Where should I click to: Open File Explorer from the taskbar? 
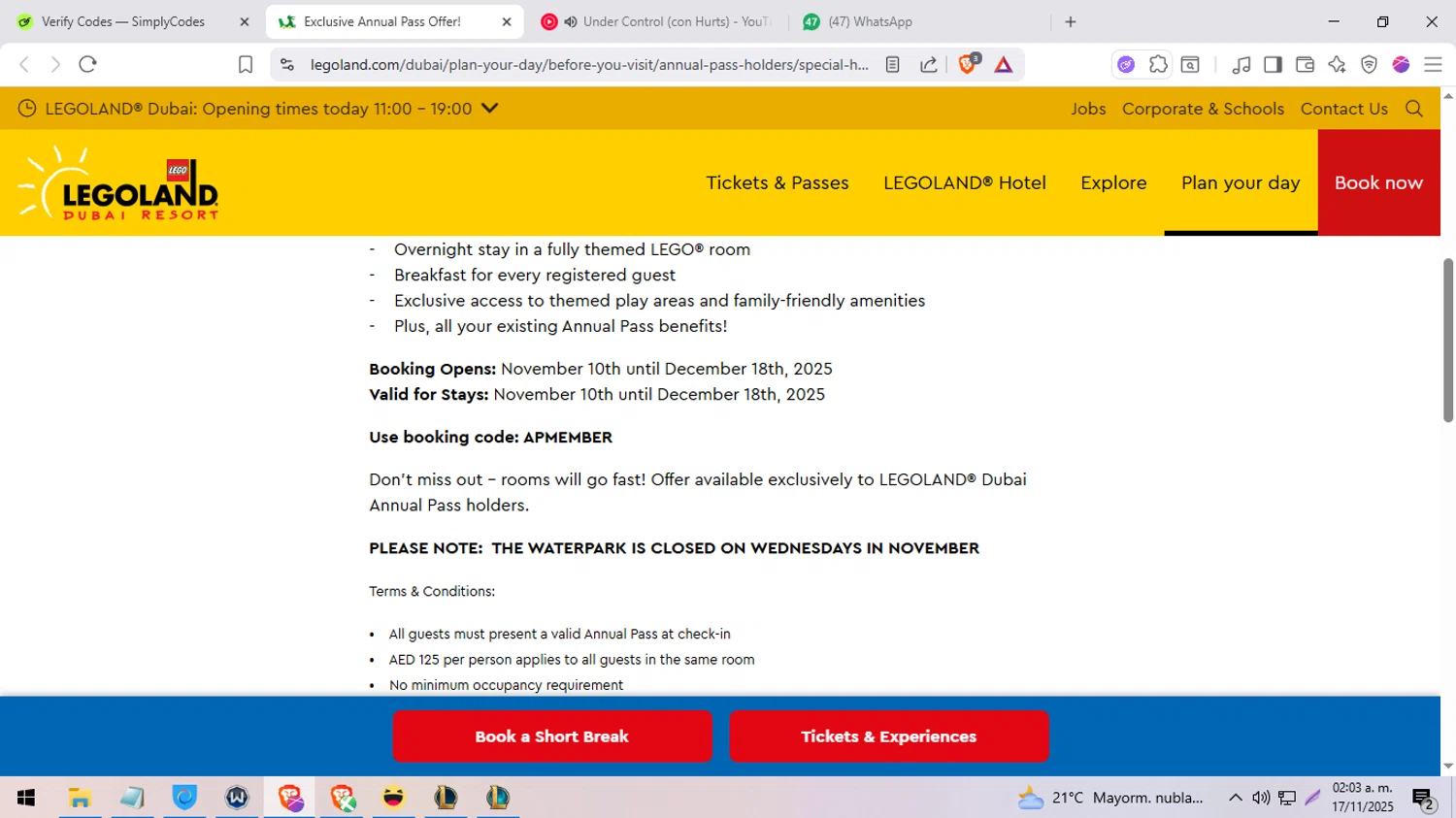tap(80, 798)
